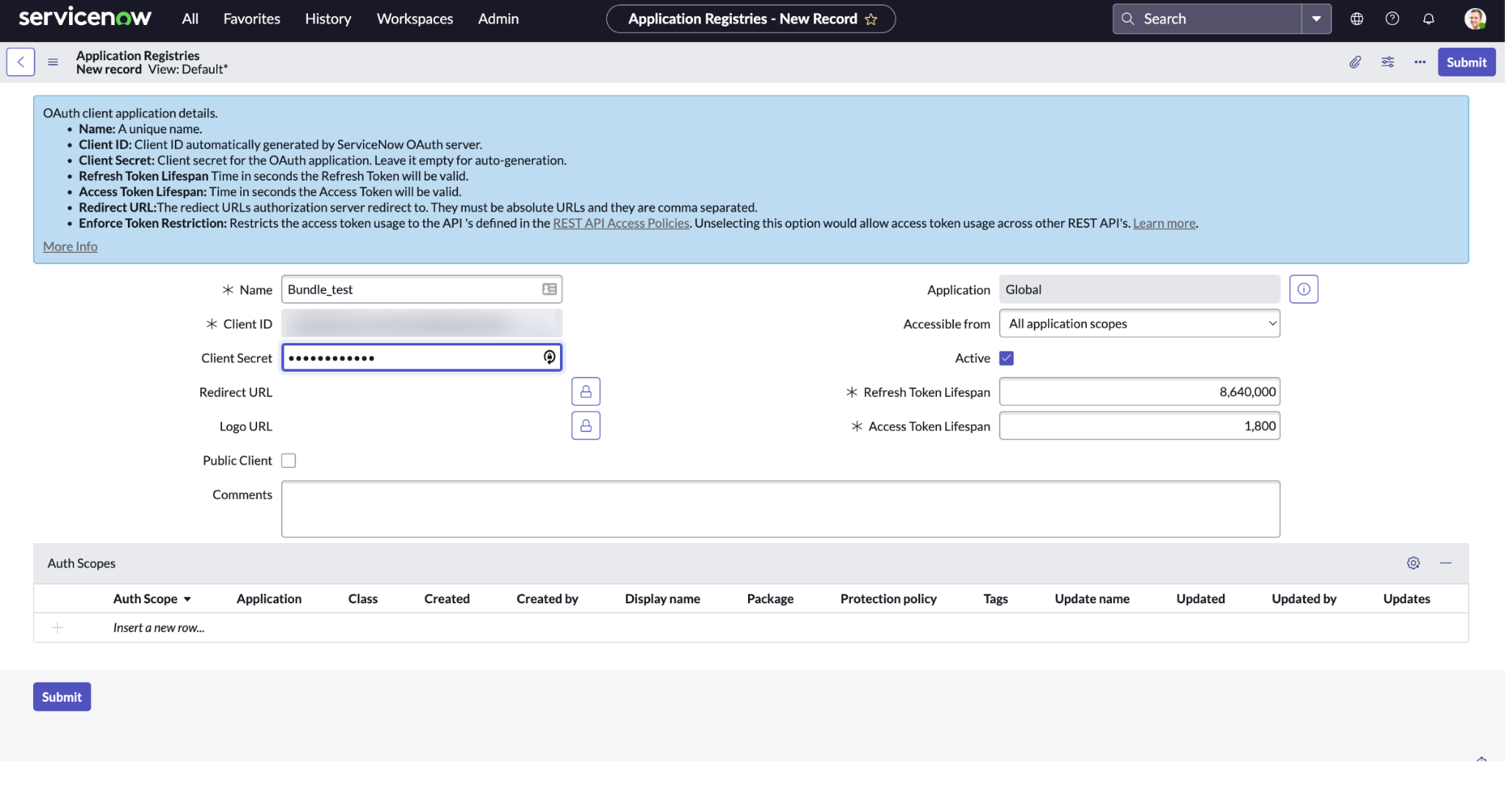The image size is (1505, 812).
Task: Open the notifications bell
Action: click(x=1429, y=19)
